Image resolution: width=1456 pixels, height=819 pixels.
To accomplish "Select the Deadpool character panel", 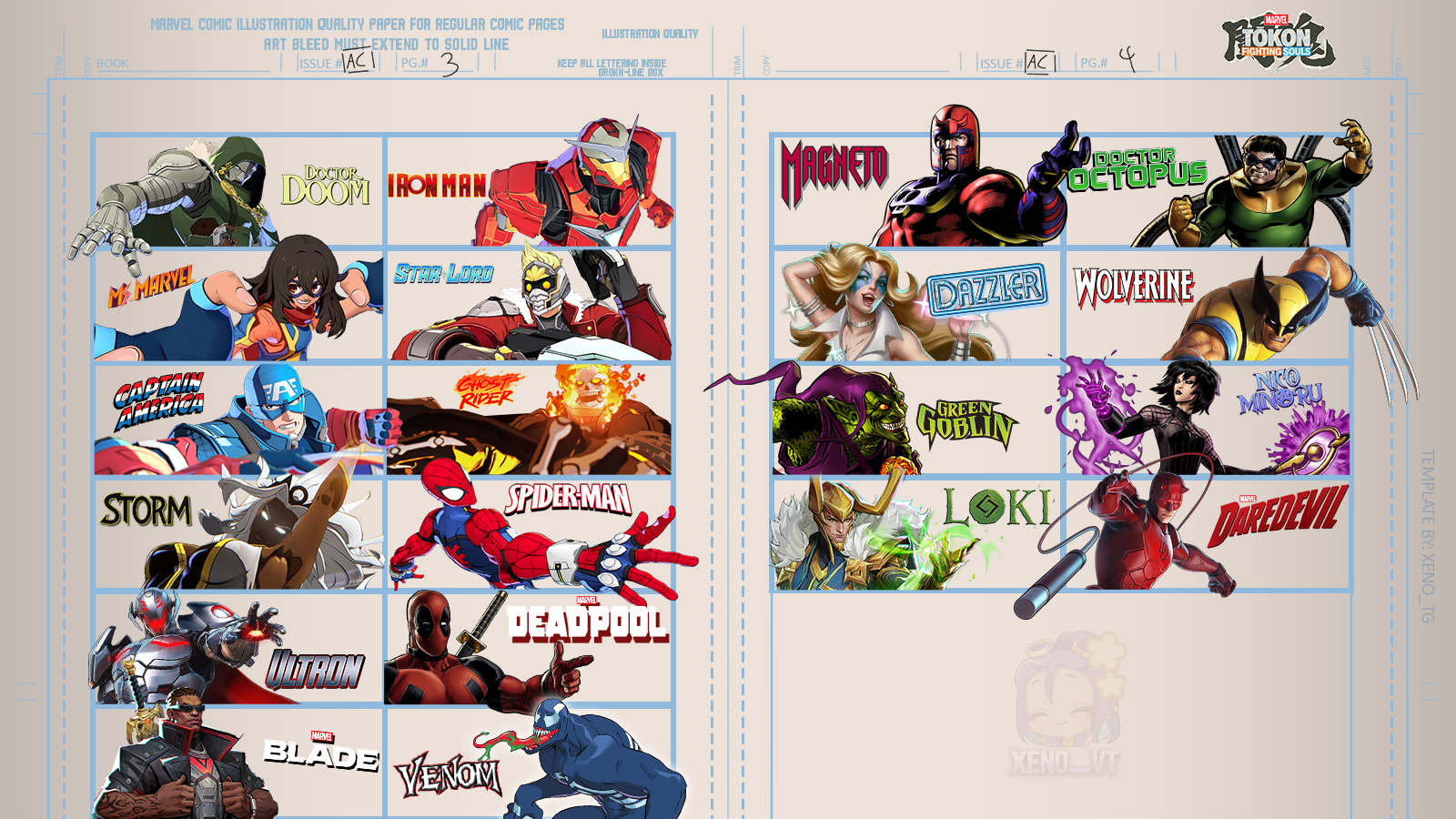I will 530,649.
